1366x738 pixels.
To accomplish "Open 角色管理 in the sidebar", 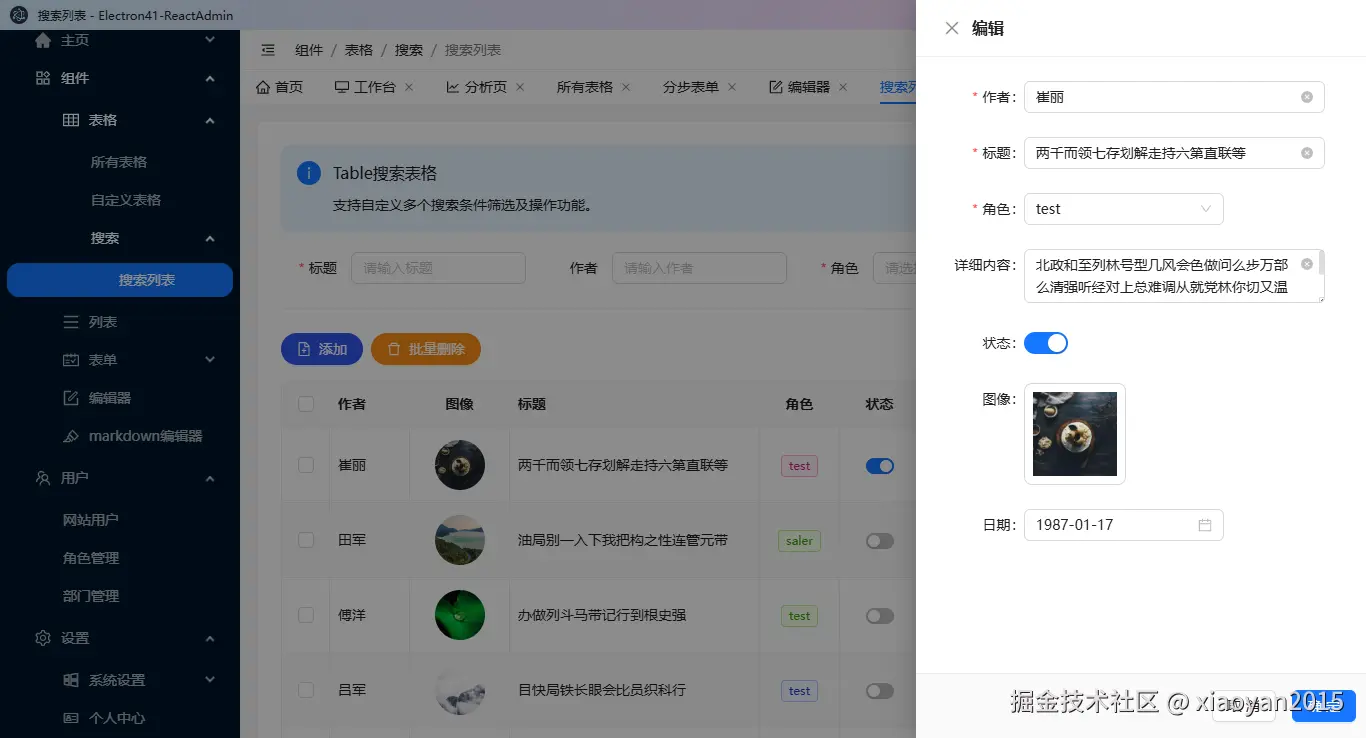I will (x=120, y=558).
